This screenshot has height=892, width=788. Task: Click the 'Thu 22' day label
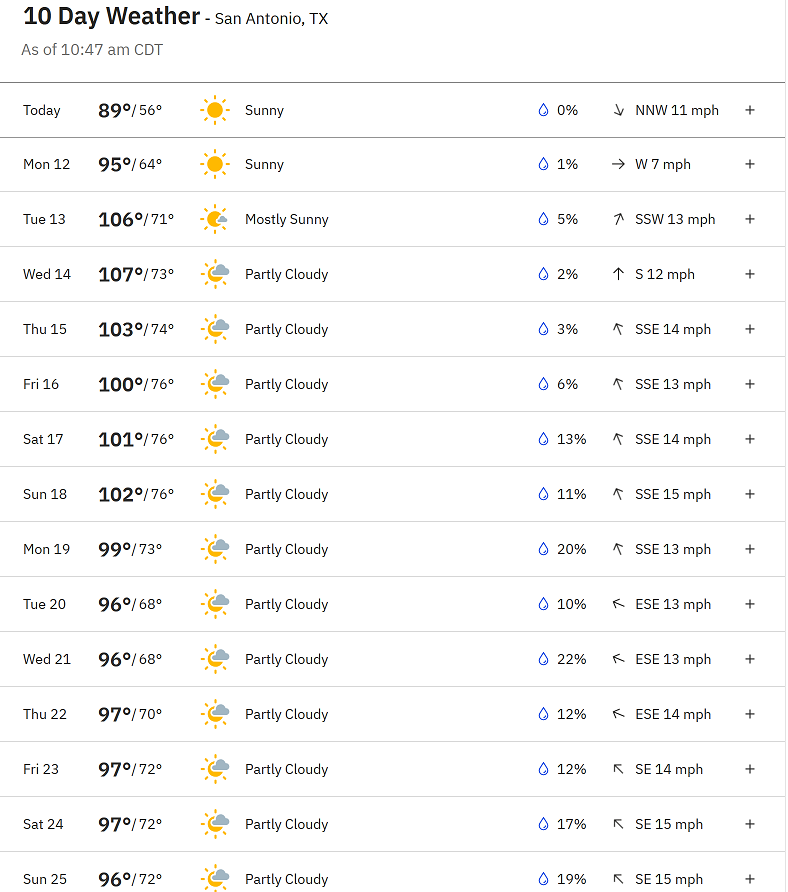(45, 715)
